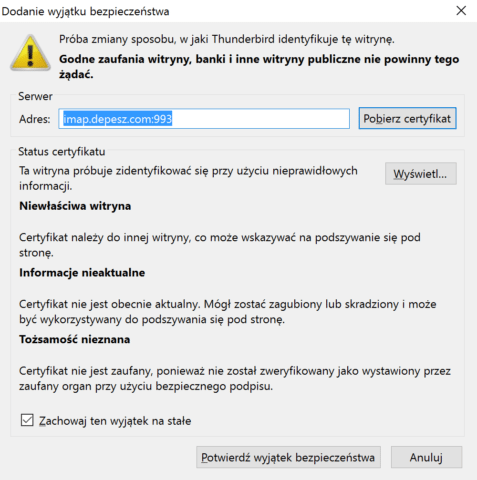Click the bold Godne zaufania witryny warning
This screenshot has height=480, width=477.
259,66
